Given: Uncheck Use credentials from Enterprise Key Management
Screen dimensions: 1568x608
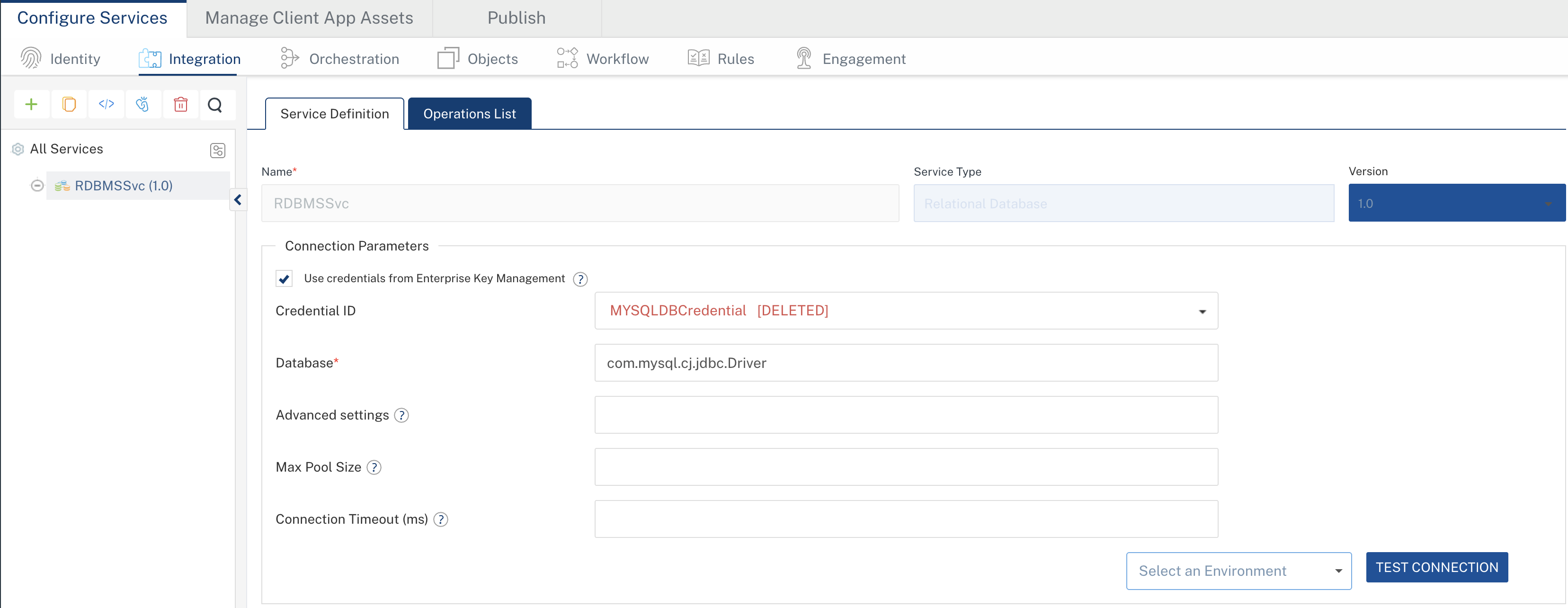Looking at the screenshot, I should tap(284, 279).
